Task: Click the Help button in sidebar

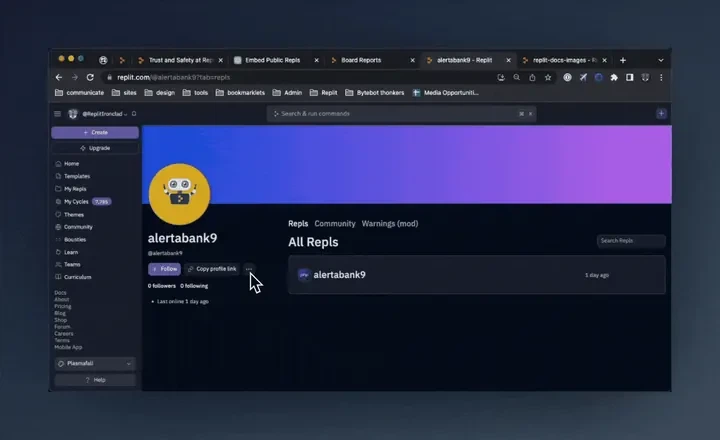Action: (95, 380)
